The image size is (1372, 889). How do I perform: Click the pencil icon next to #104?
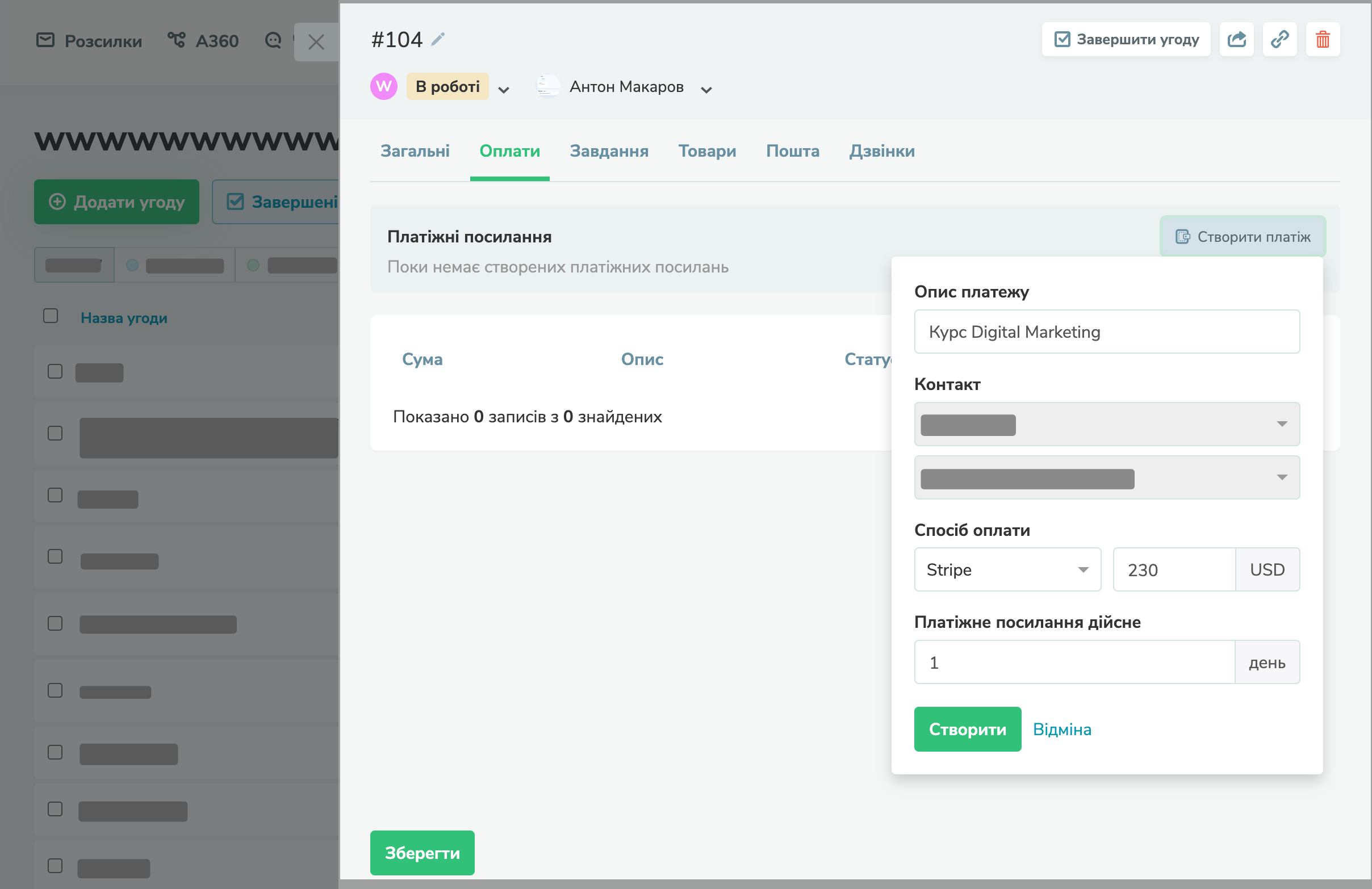pos(438,39)
